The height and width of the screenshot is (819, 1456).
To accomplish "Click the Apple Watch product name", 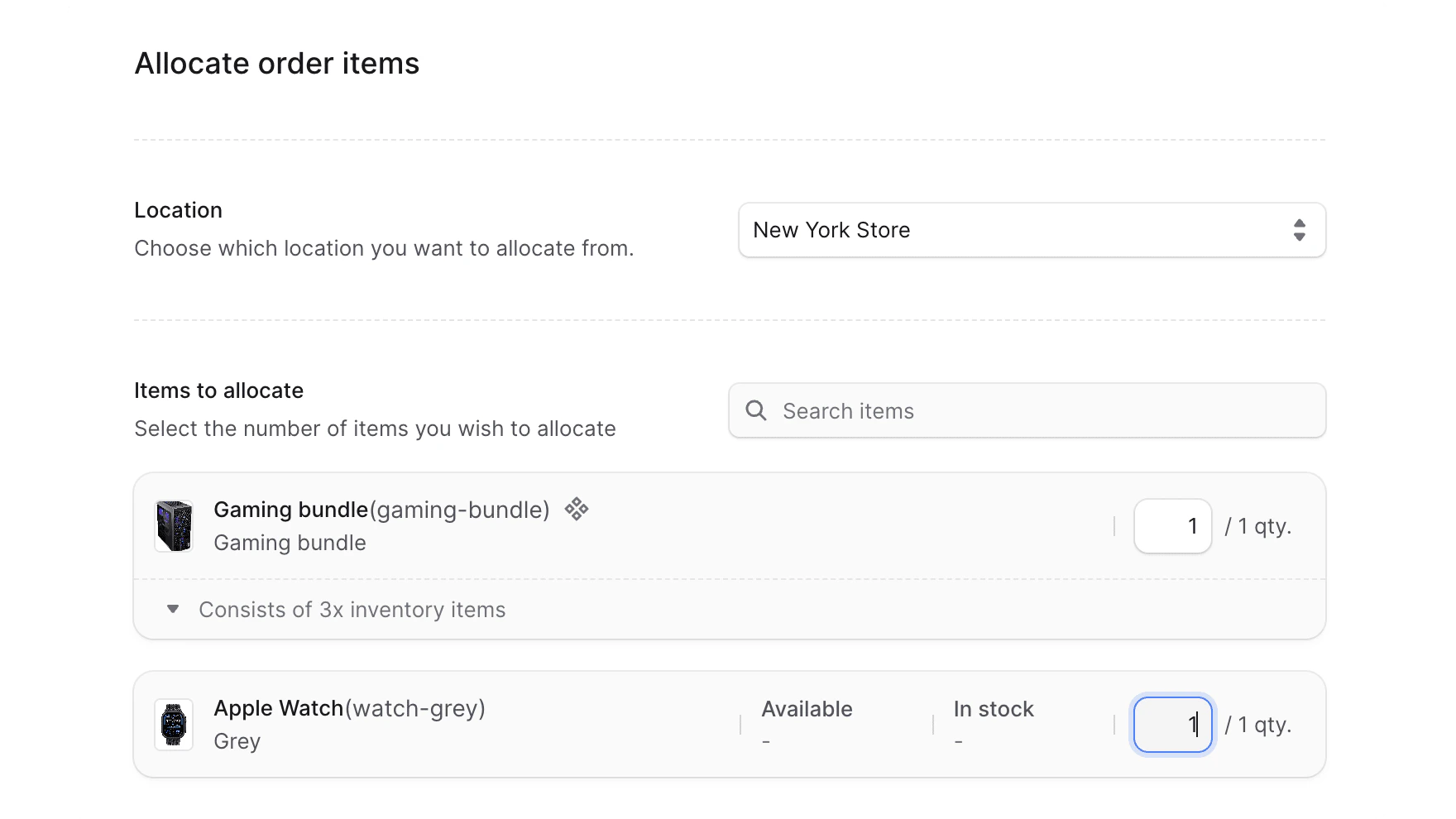I will click(x=278, y=708).
